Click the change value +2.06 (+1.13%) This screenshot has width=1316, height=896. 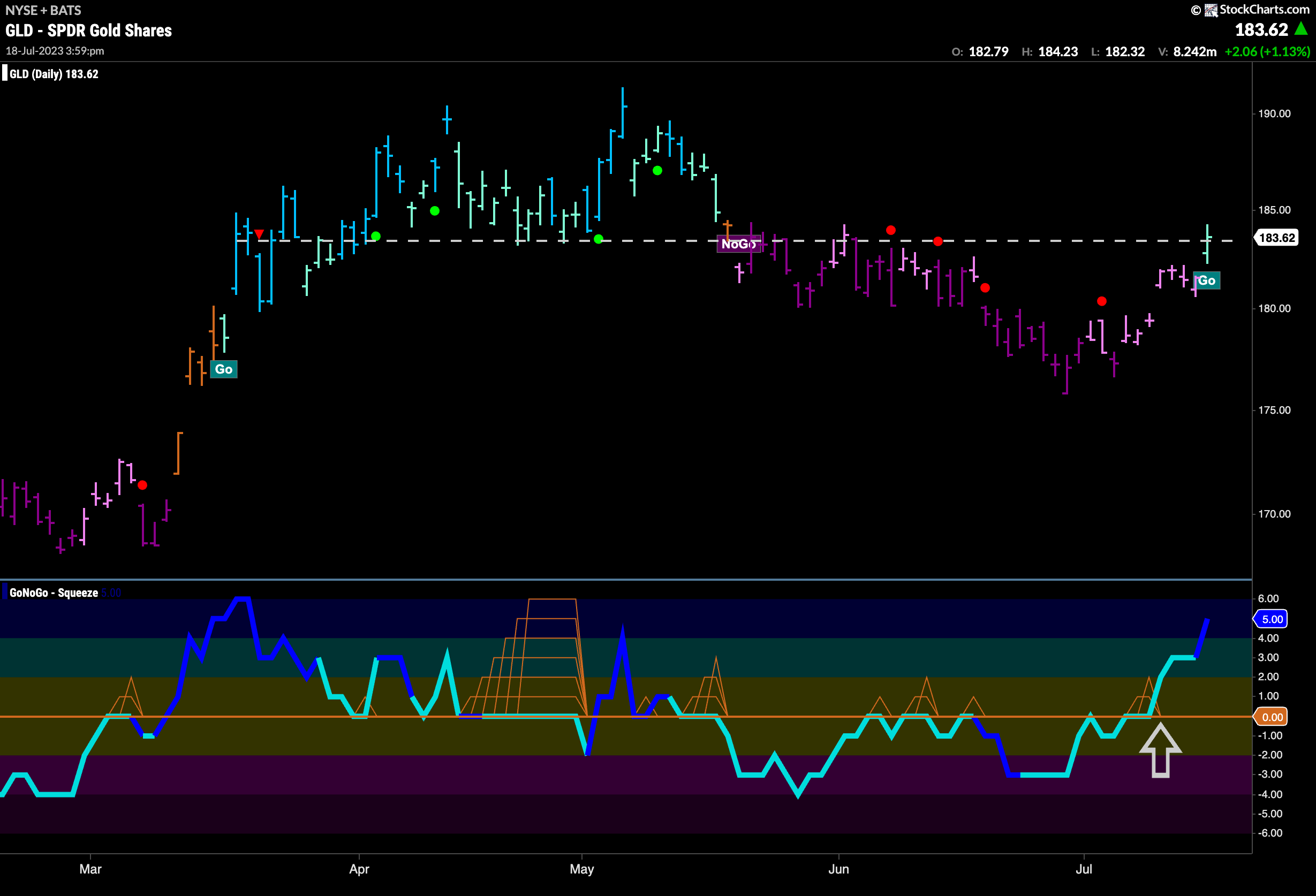pos(1267,51)
